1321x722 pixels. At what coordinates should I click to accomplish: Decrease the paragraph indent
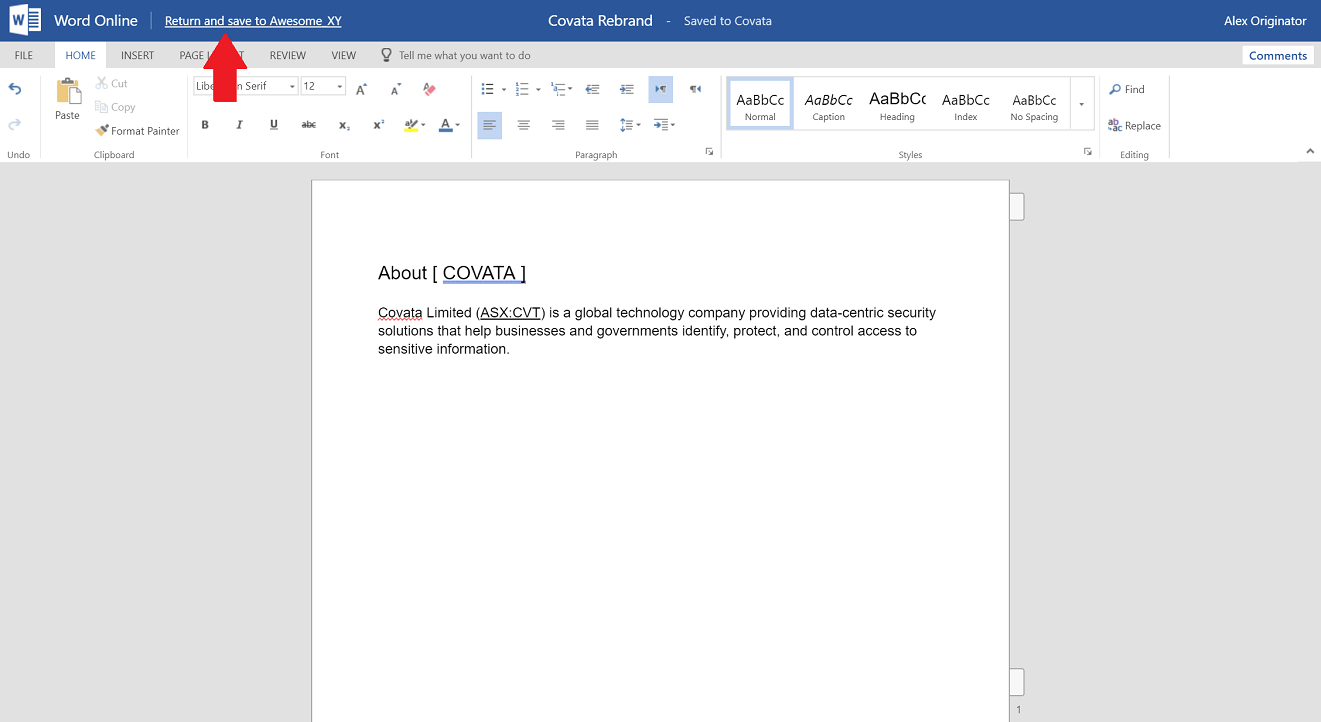pyautogui.click(x=592, y=89)
